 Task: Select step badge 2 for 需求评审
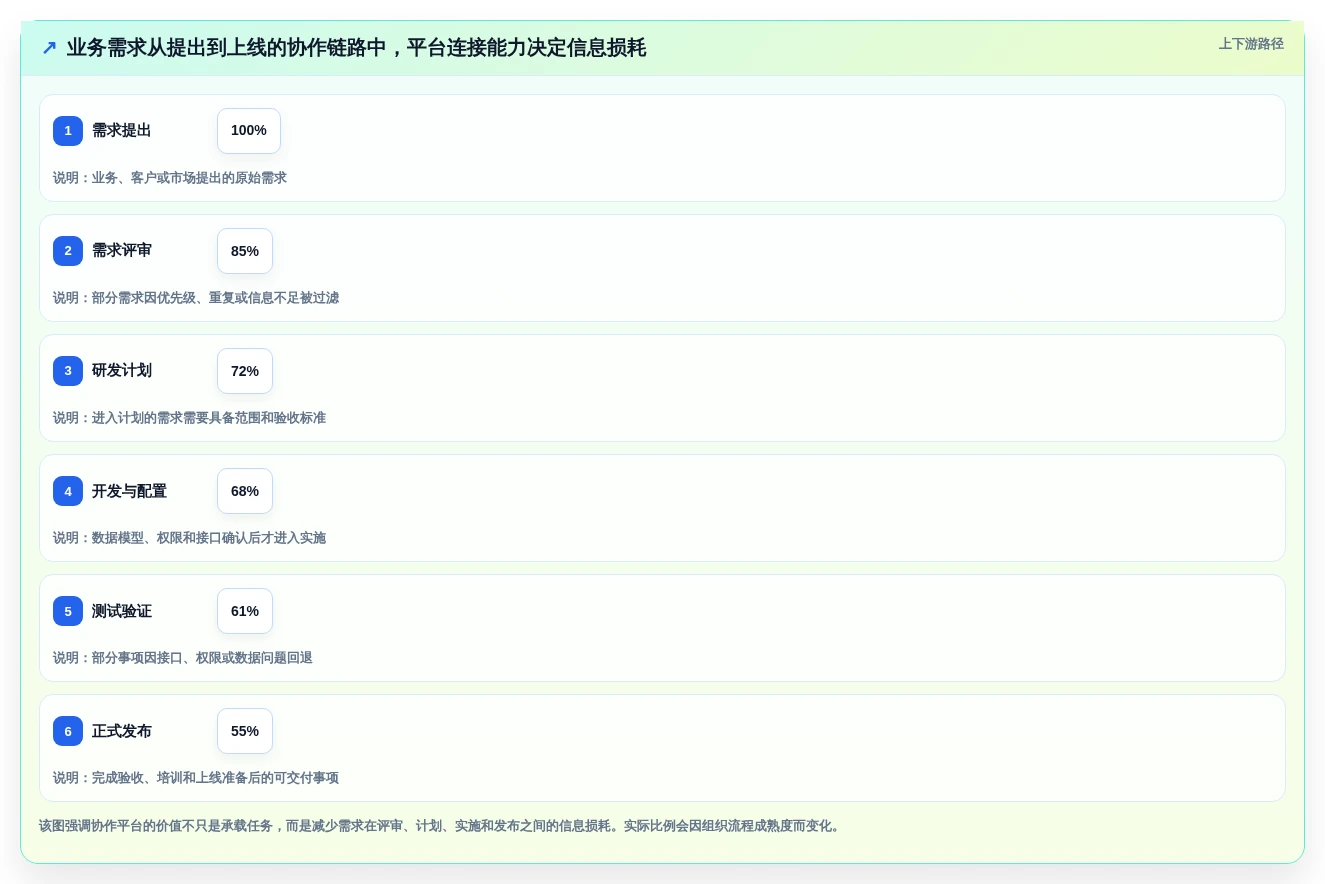[68, 251]
